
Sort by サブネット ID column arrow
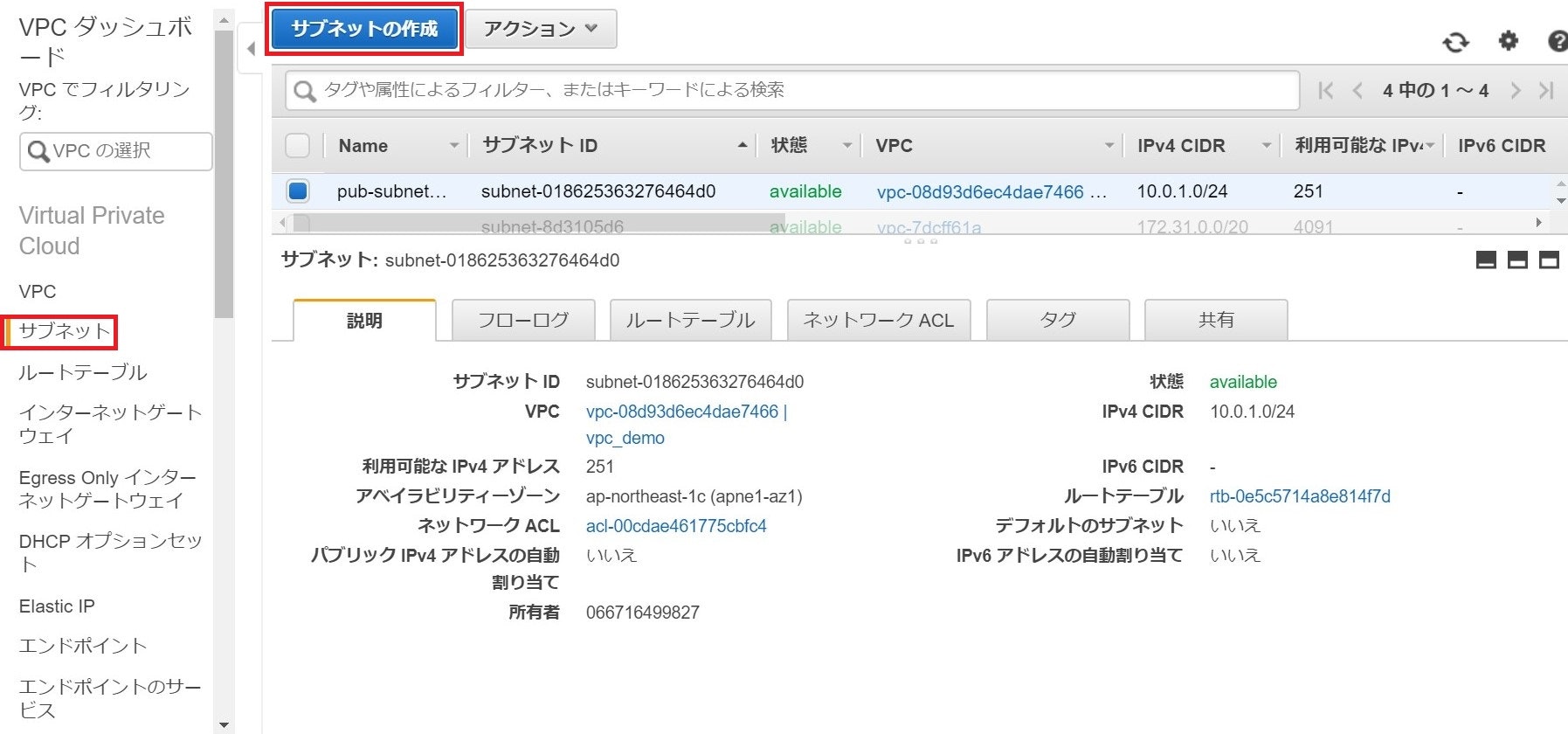(742, 145)
